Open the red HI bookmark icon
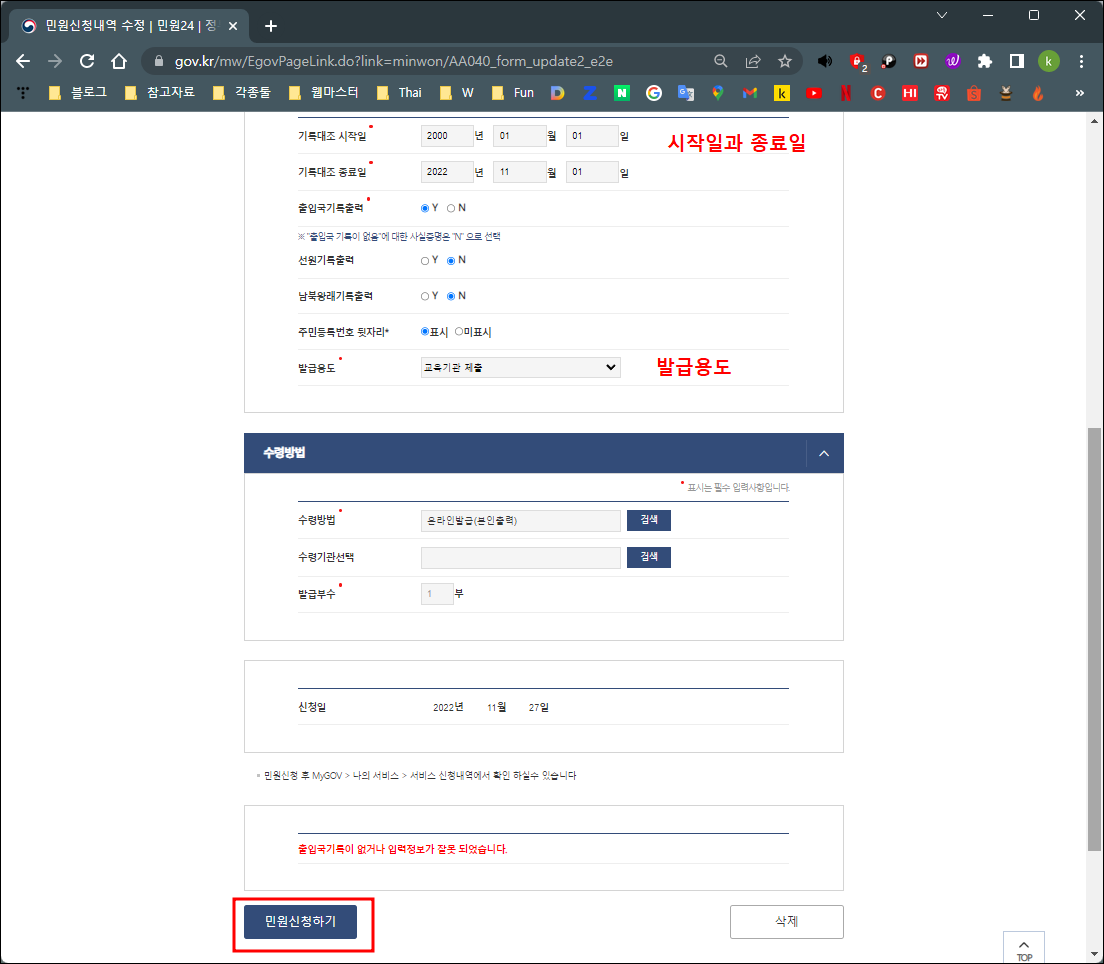Image resolution: width=1104 pixels, height=964 pixels. 910,93
